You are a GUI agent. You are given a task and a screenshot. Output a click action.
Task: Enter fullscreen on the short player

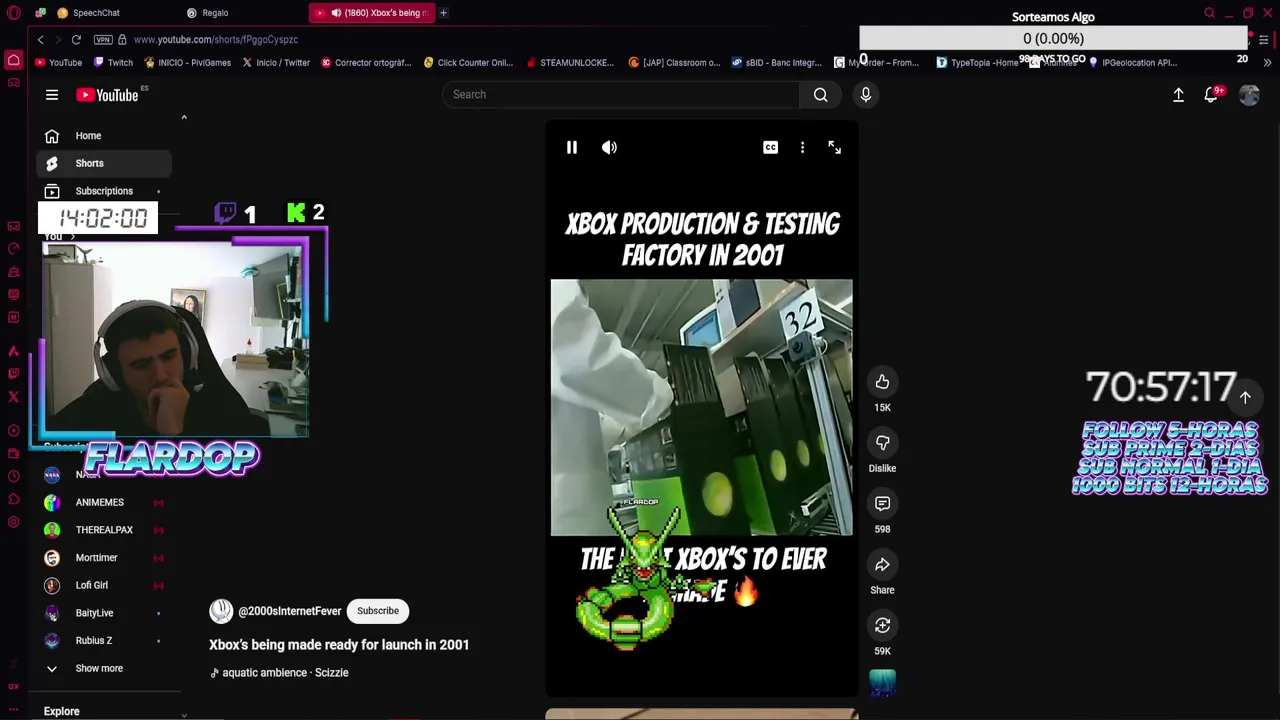834,147
